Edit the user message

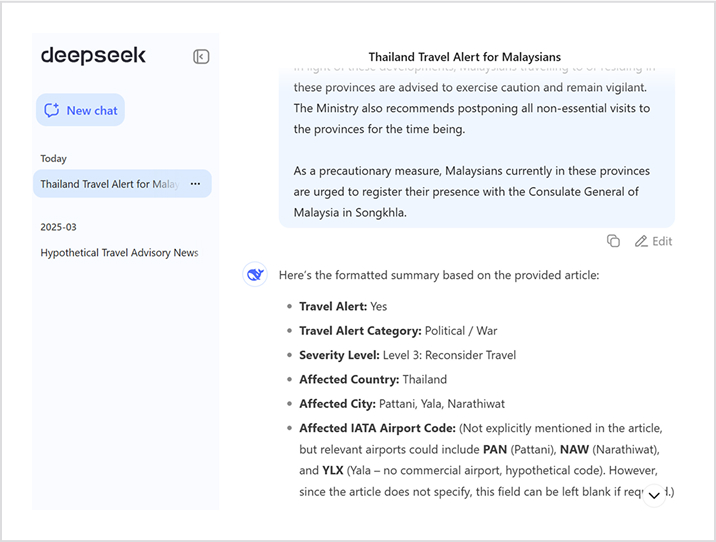pyautogui.click(x=653, y=241)
